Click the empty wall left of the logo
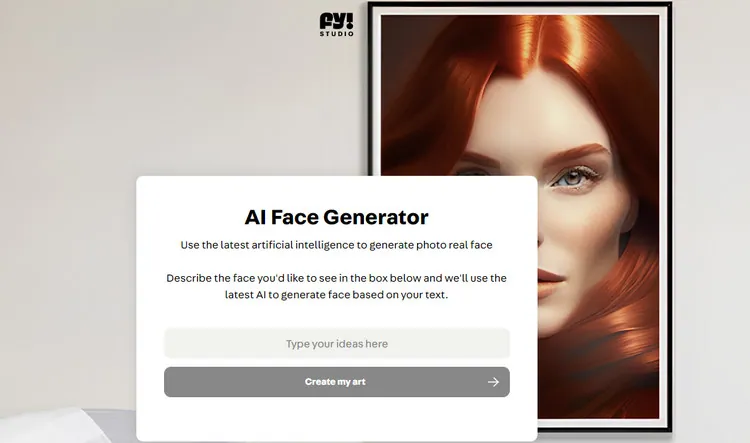This screenshot has height=443, width=750. [158, 72]
